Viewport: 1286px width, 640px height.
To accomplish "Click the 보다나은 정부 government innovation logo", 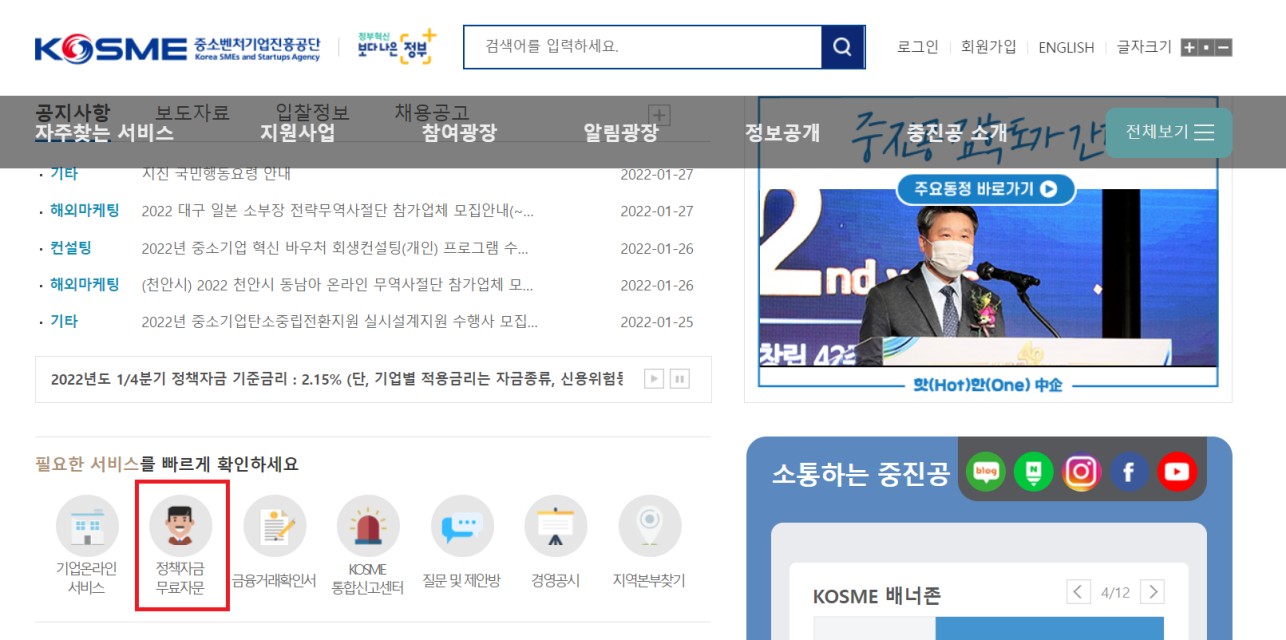I will (x=396, y=47).
